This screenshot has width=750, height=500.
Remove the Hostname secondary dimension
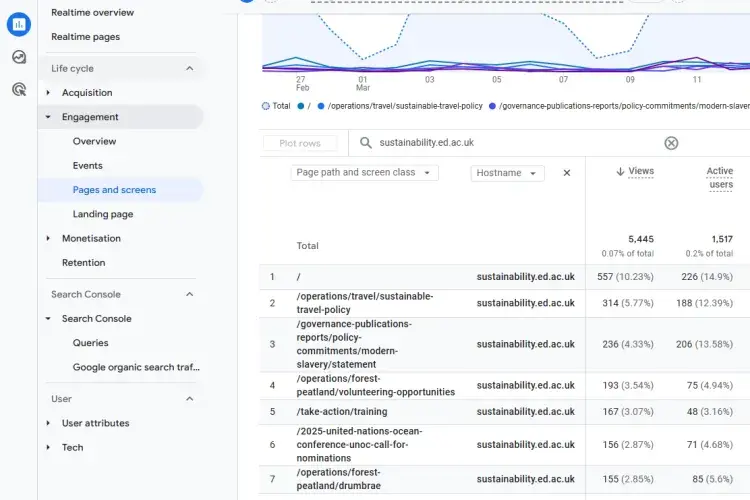(x=567, y=173)
